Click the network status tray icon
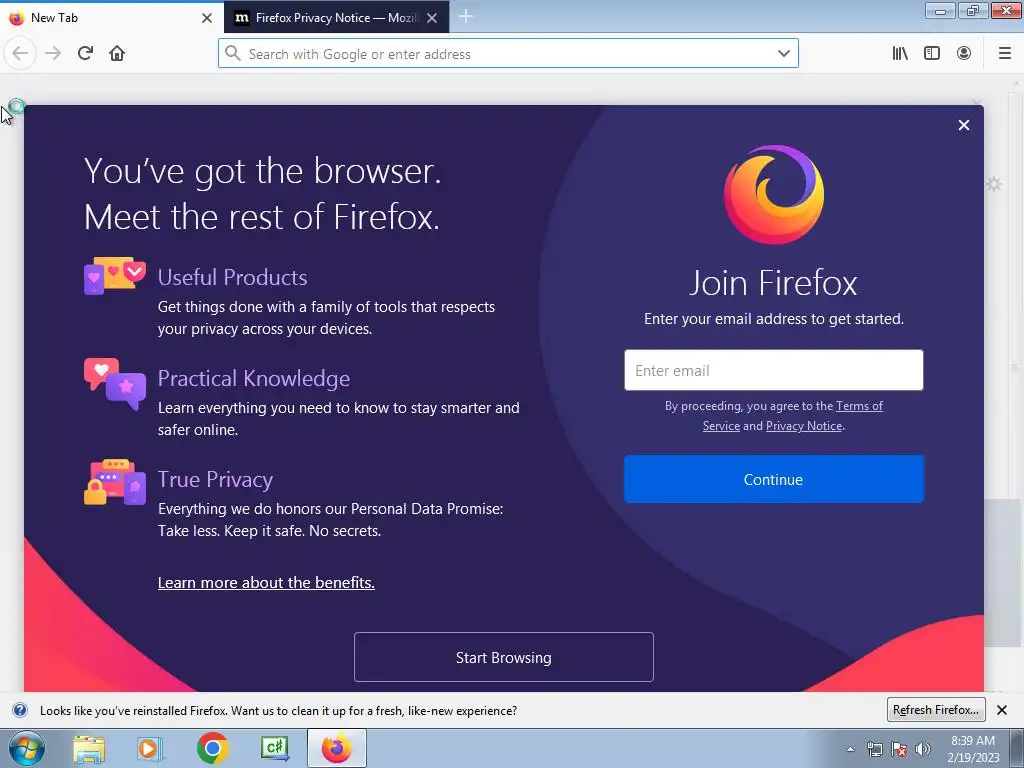Image resolution: width=1024 pixels, height=768 pixels. coord(874,749)
